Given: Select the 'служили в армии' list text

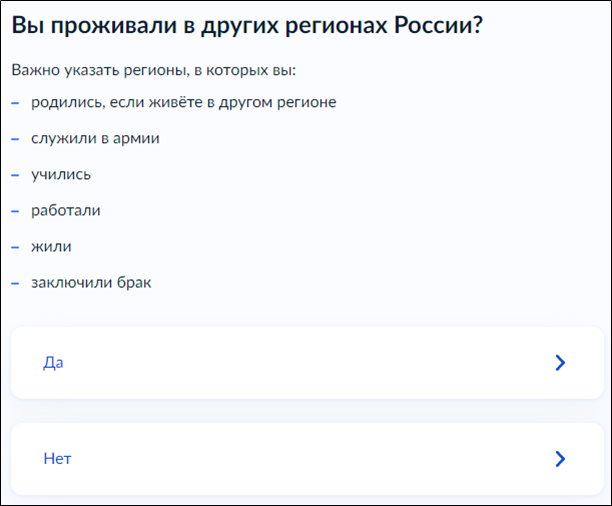Looking at the screenshot, I should coord(95,138).
